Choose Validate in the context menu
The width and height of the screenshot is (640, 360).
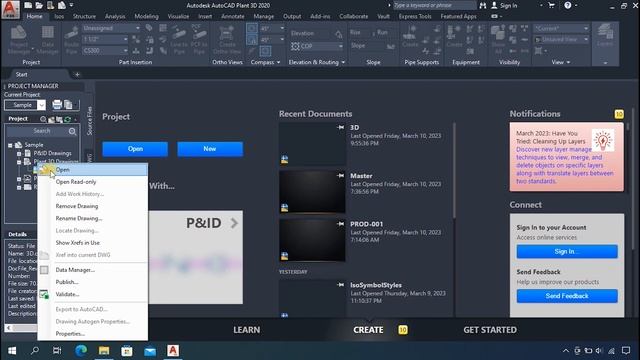pyautogui.click(x=93, y=294)
